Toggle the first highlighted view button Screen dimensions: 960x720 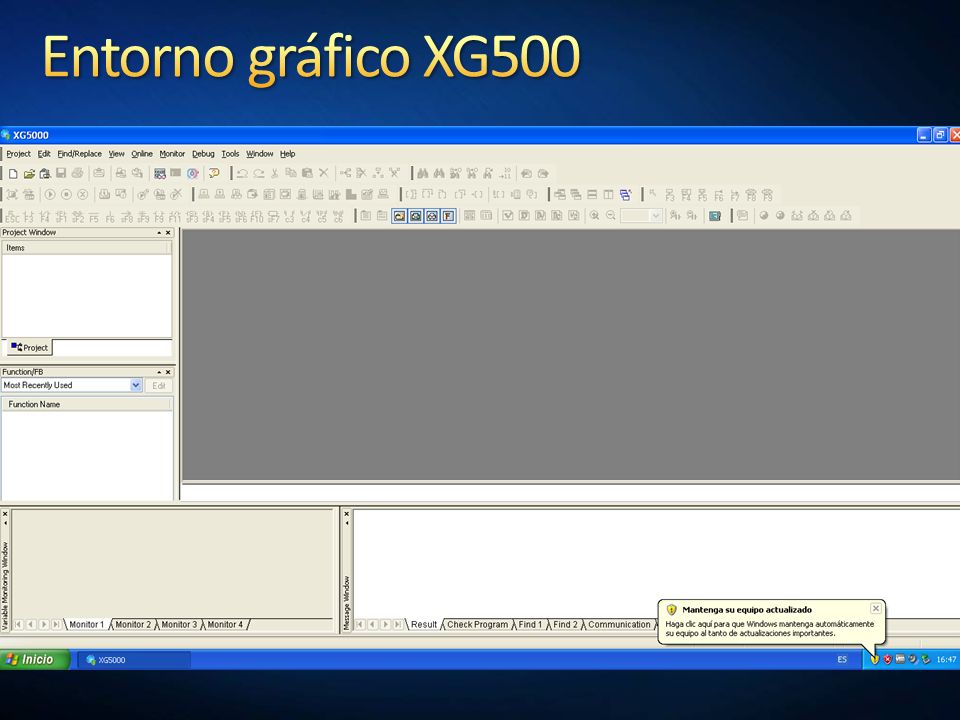tap(399, 216)
